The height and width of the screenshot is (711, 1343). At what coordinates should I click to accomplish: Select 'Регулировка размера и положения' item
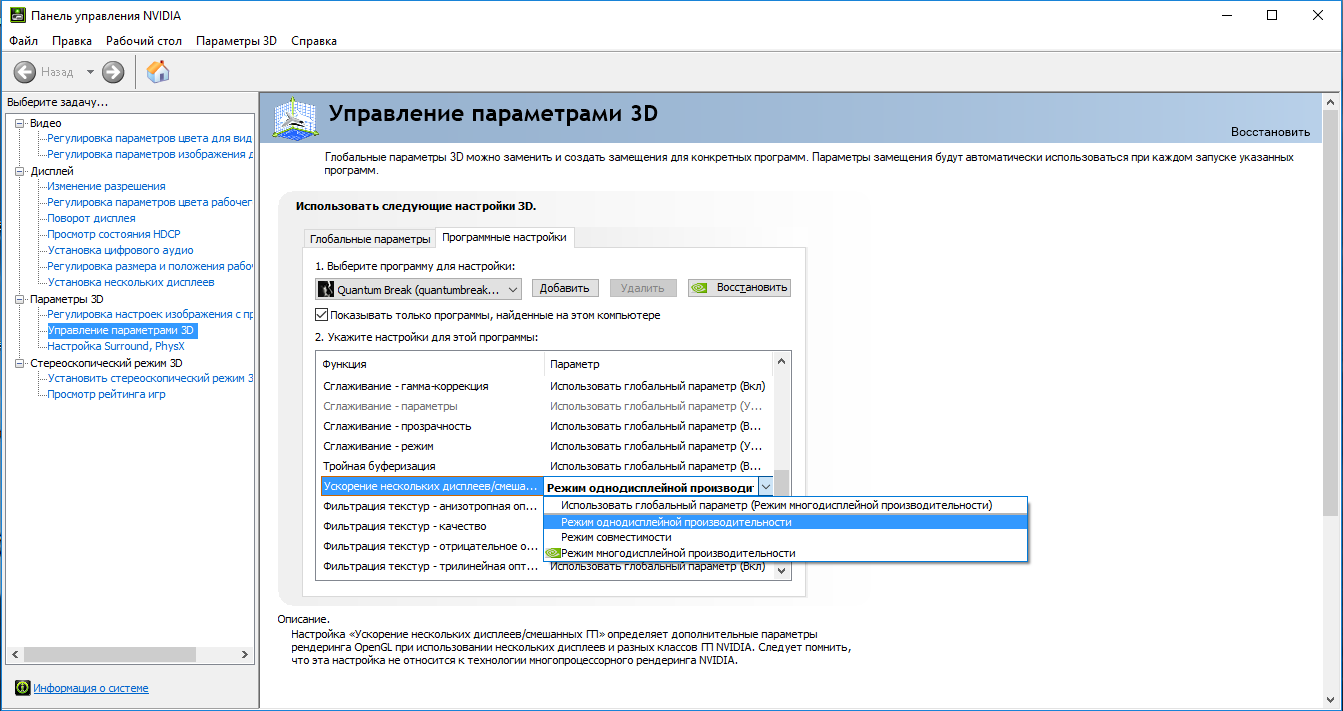(149, 266)
